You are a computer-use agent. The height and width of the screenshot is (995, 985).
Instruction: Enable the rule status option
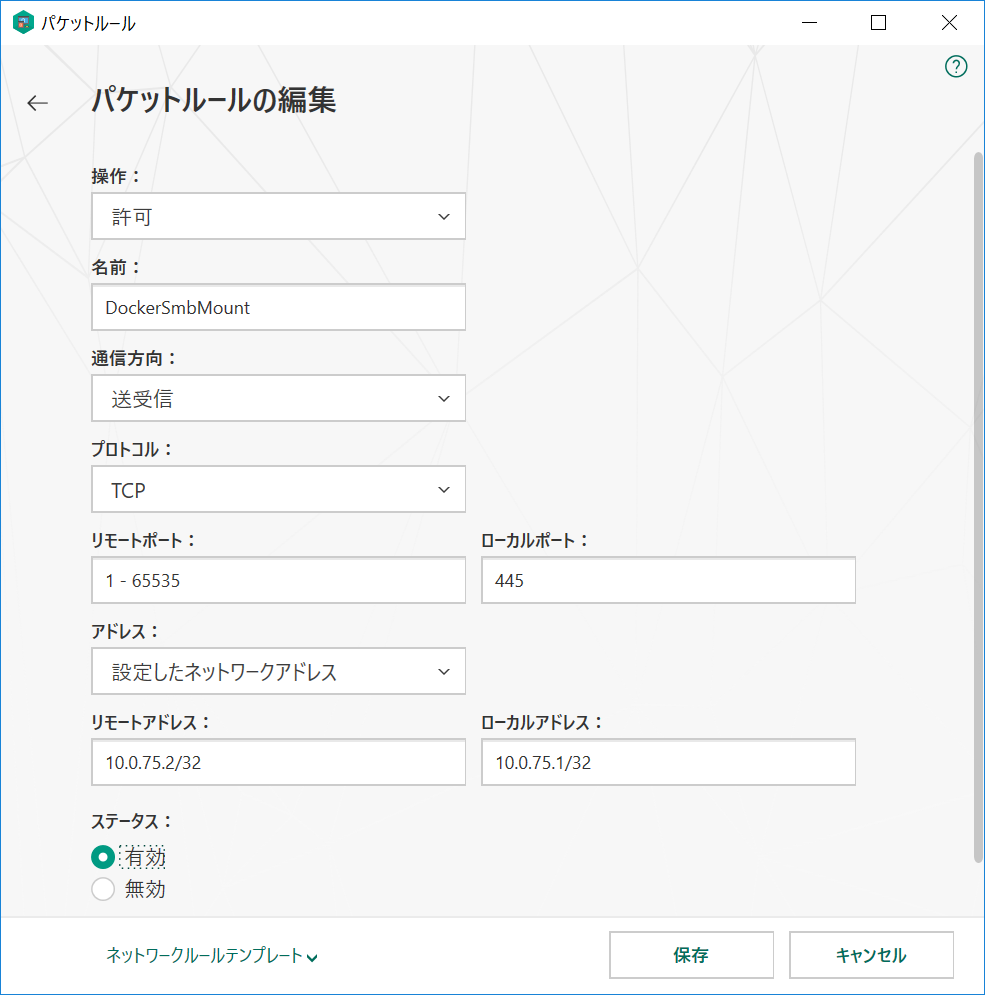[x=103, y=857]
